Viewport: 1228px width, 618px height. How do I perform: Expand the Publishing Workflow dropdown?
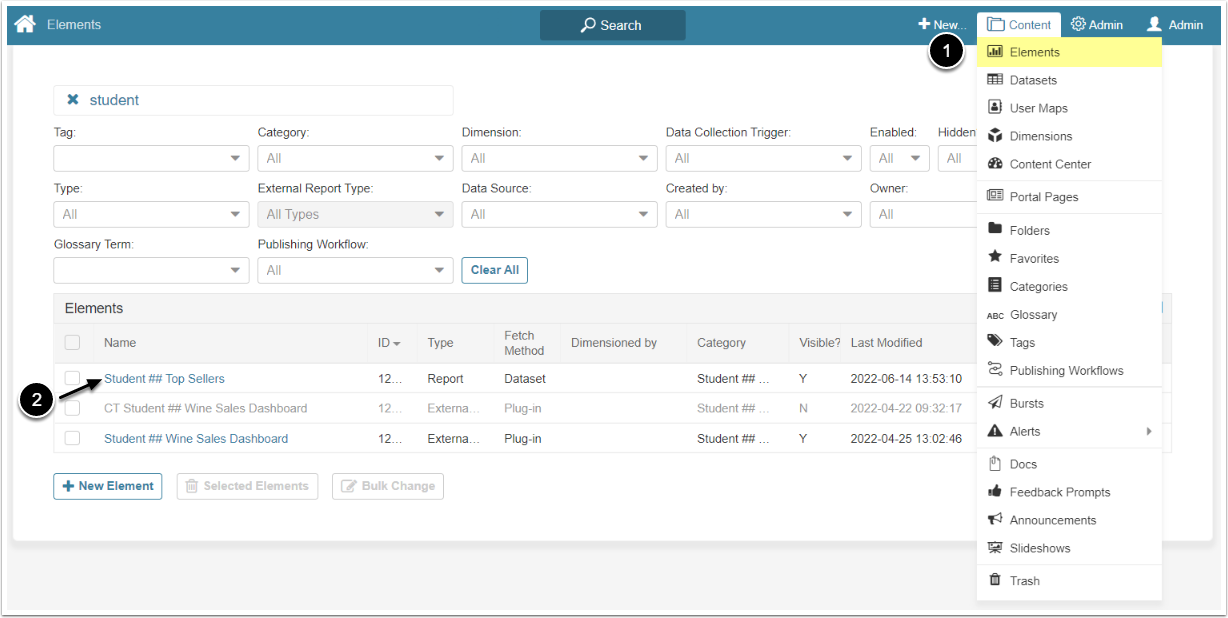pyautogui.click(x=355, y=270)
